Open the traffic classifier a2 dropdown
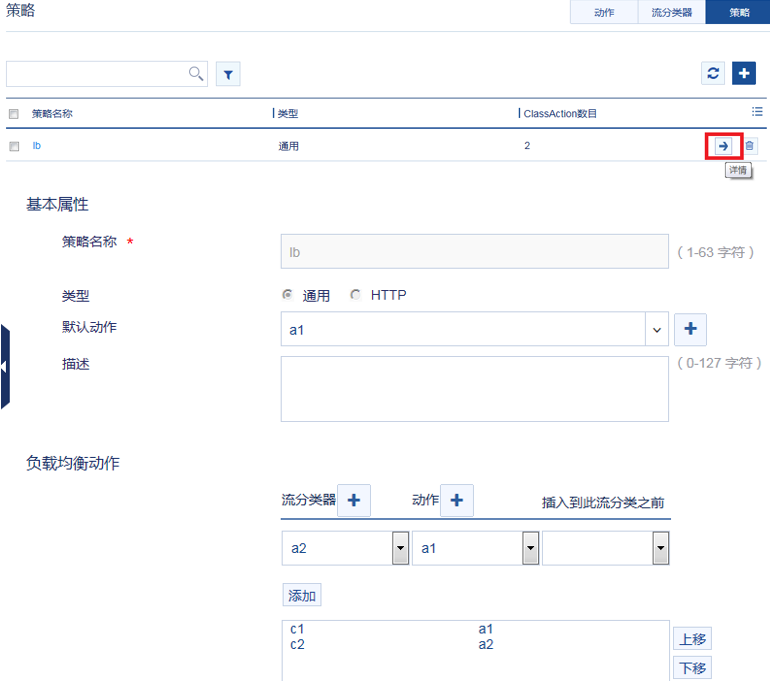 [400, 548]
